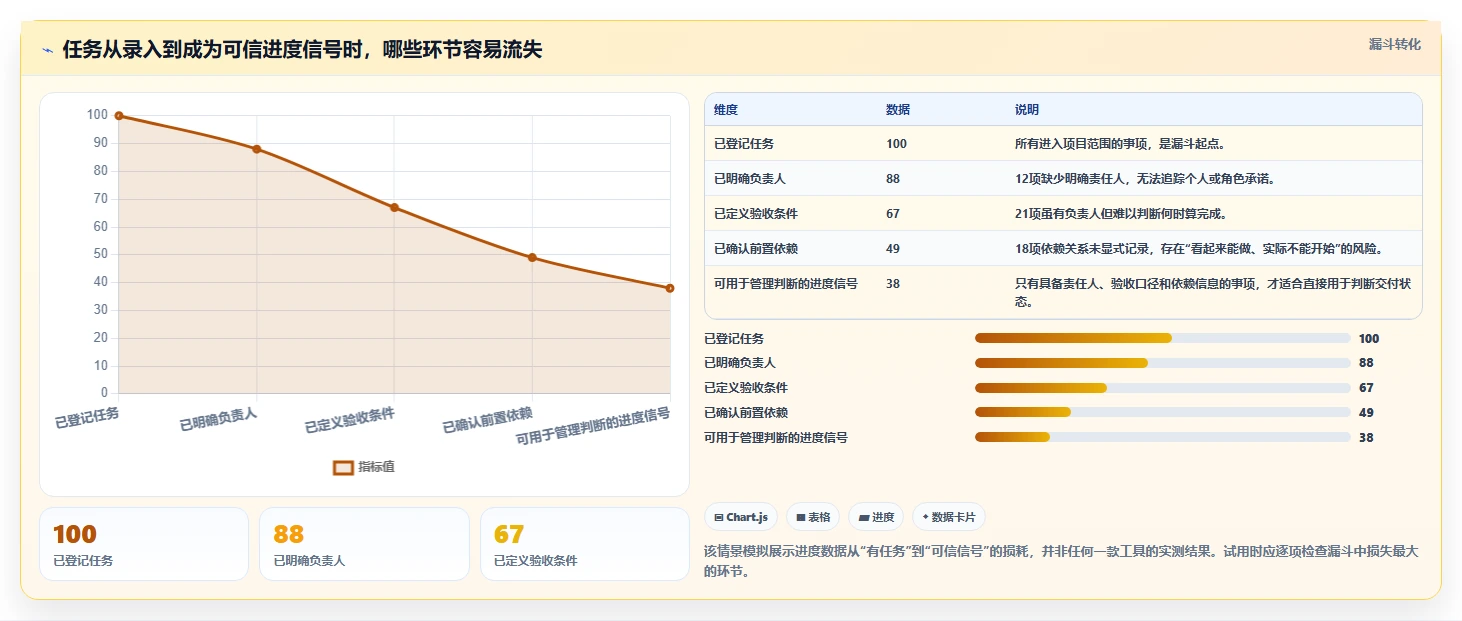
Task: Click the 可用于管理判断的进度信号 progress bar
Action: [x=1162, y=437]
